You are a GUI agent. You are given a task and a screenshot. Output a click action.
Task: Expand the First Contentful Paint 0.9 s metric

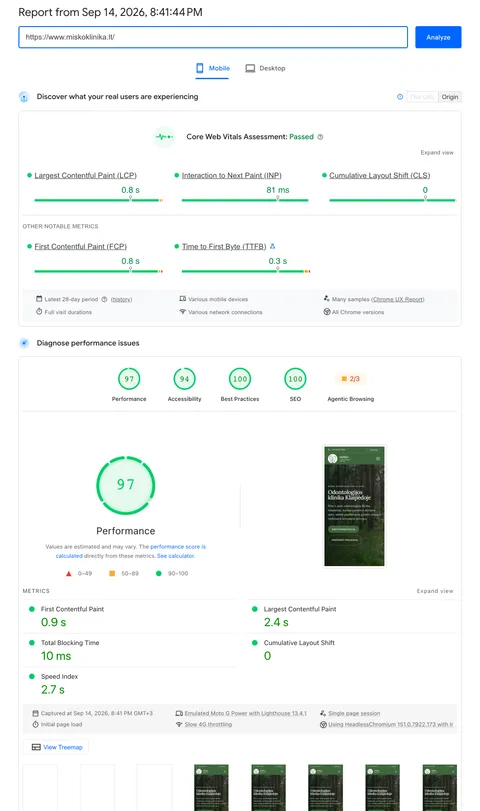(x=129, y=617)
